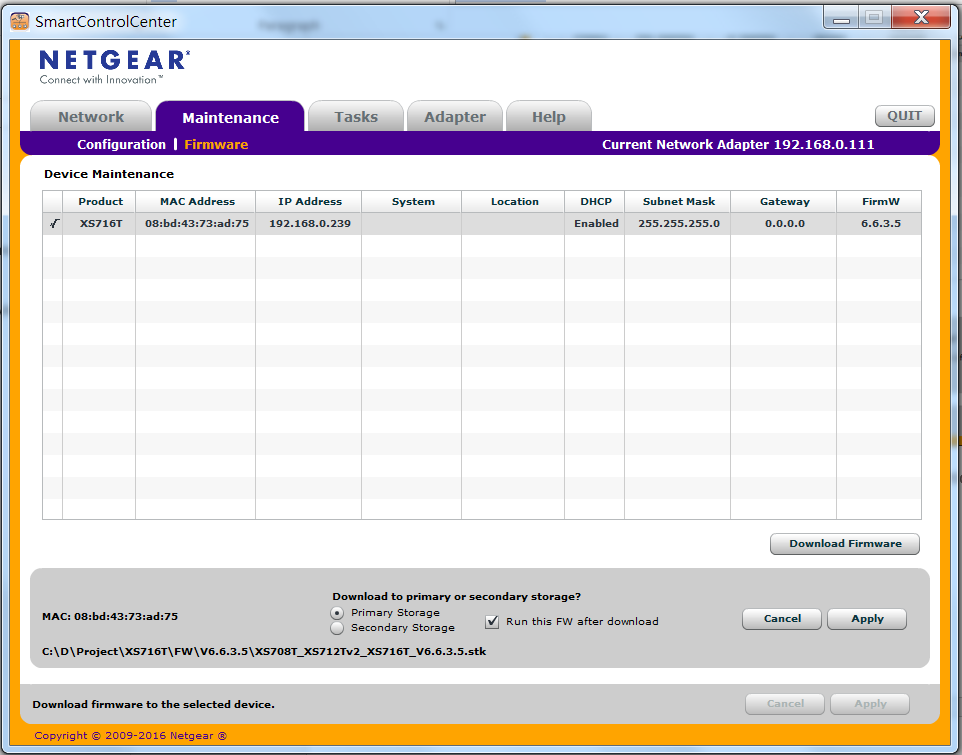Screen dimensions: 962x755
Task: Click the Current Network Adapter 192.168.0.111 text
Action: [737, 145]
